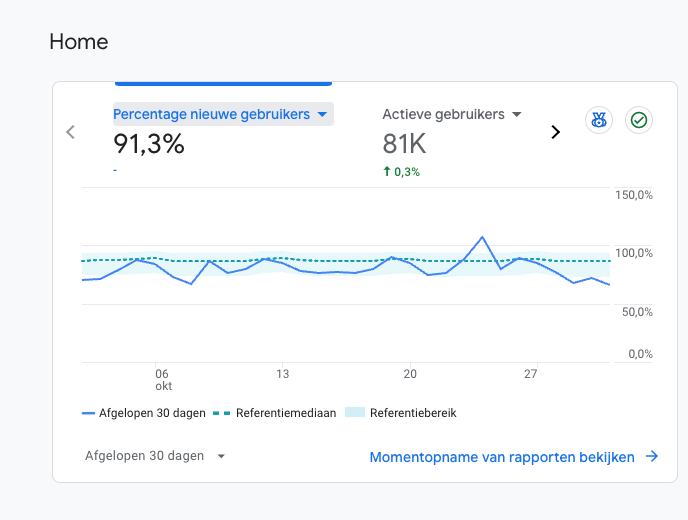The width and height of the screenshot is (688, 520).
Task: Go to next metrics with right chevron
Action: [555, 132]
